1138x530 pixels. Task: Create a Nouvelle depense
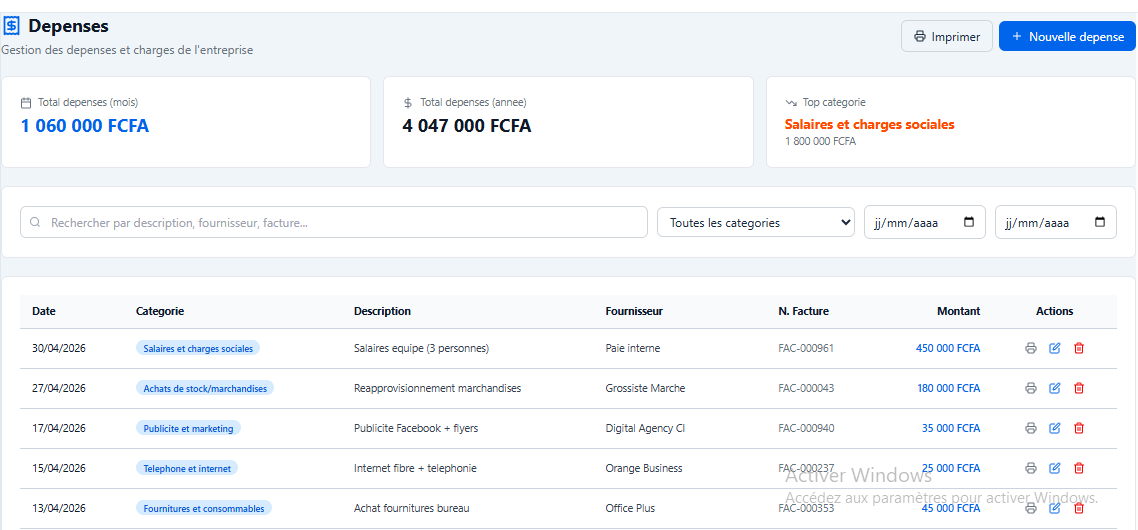tap(1068, 36)
